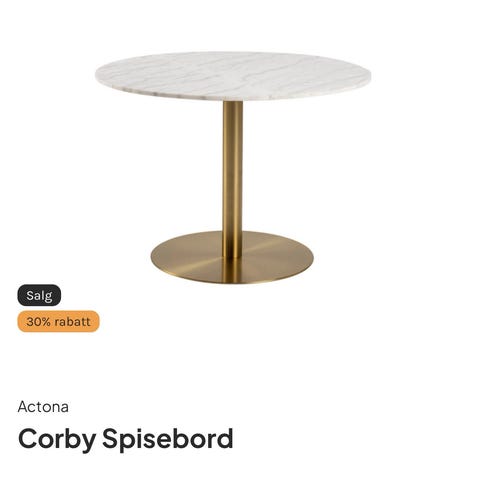Click the grey veining on the tabletop center
The image size is (480, 480).
[x=233, y=75]
